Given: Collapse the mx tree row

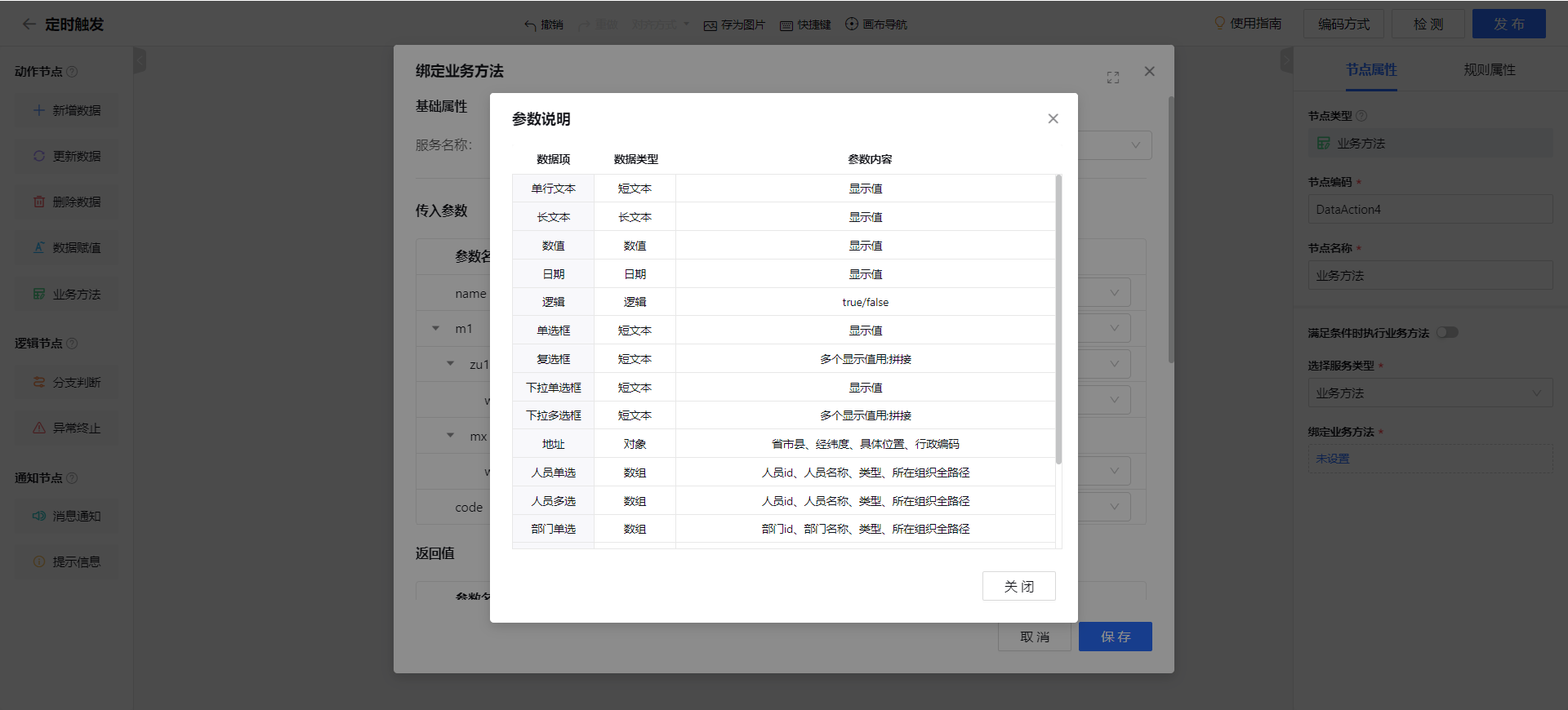Looking at the screenshot, I should 450,436.
